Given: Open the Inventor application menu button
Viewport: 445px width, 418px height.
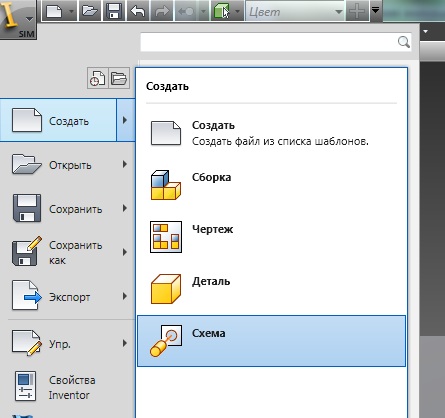Looking at the screenshot, I should (18, 19).
